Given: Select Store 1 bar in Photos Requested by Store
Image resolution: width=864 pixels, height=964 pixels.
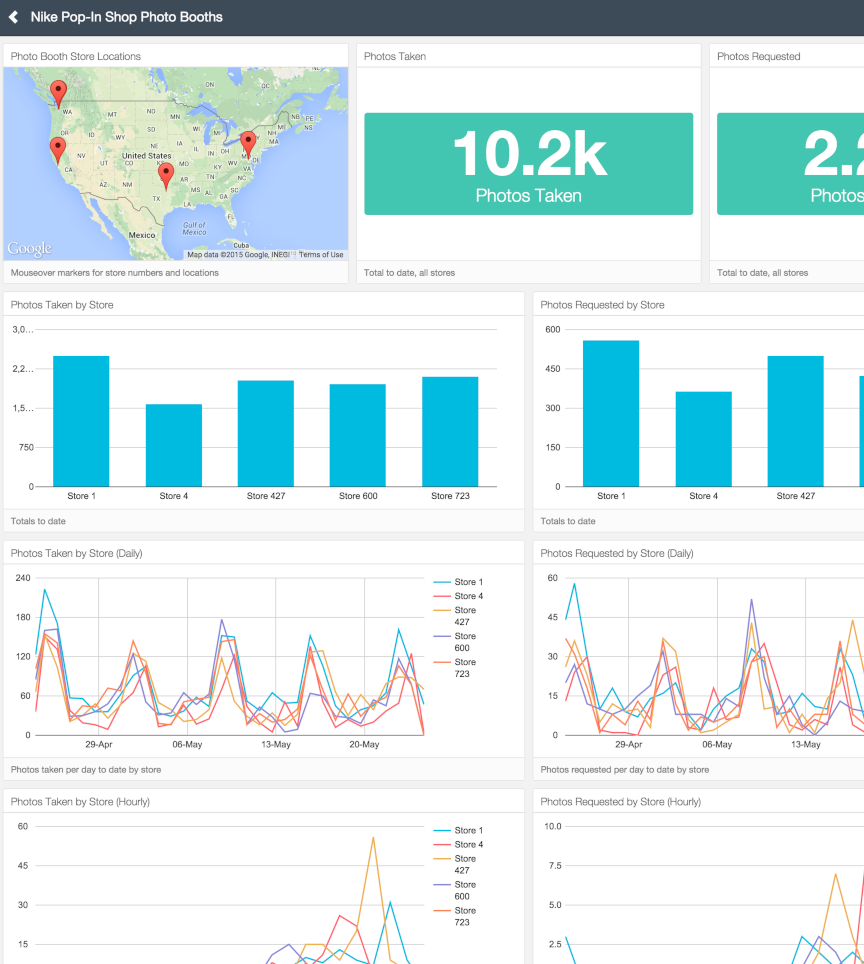Looking at the screenshot, I should click(x=610, y=413).
